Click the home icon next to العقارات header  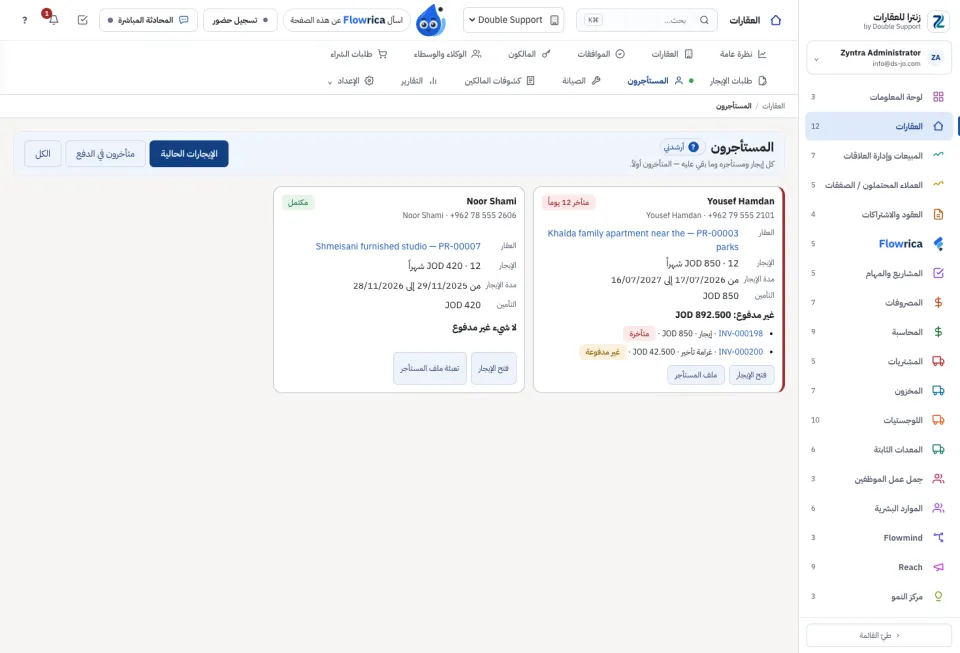(776, 20)
